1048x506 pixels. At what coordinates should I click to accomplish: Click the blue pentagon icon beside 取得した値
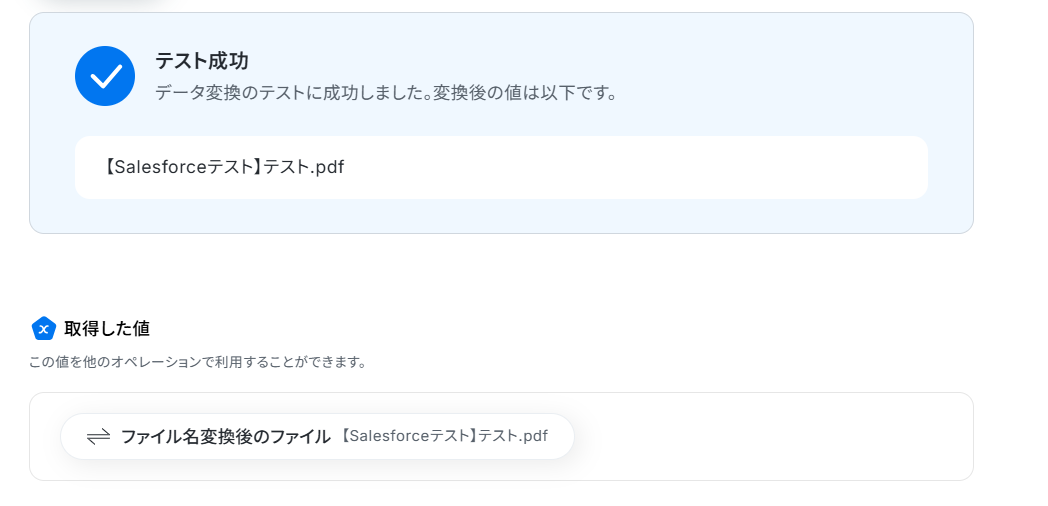point(43,328)
